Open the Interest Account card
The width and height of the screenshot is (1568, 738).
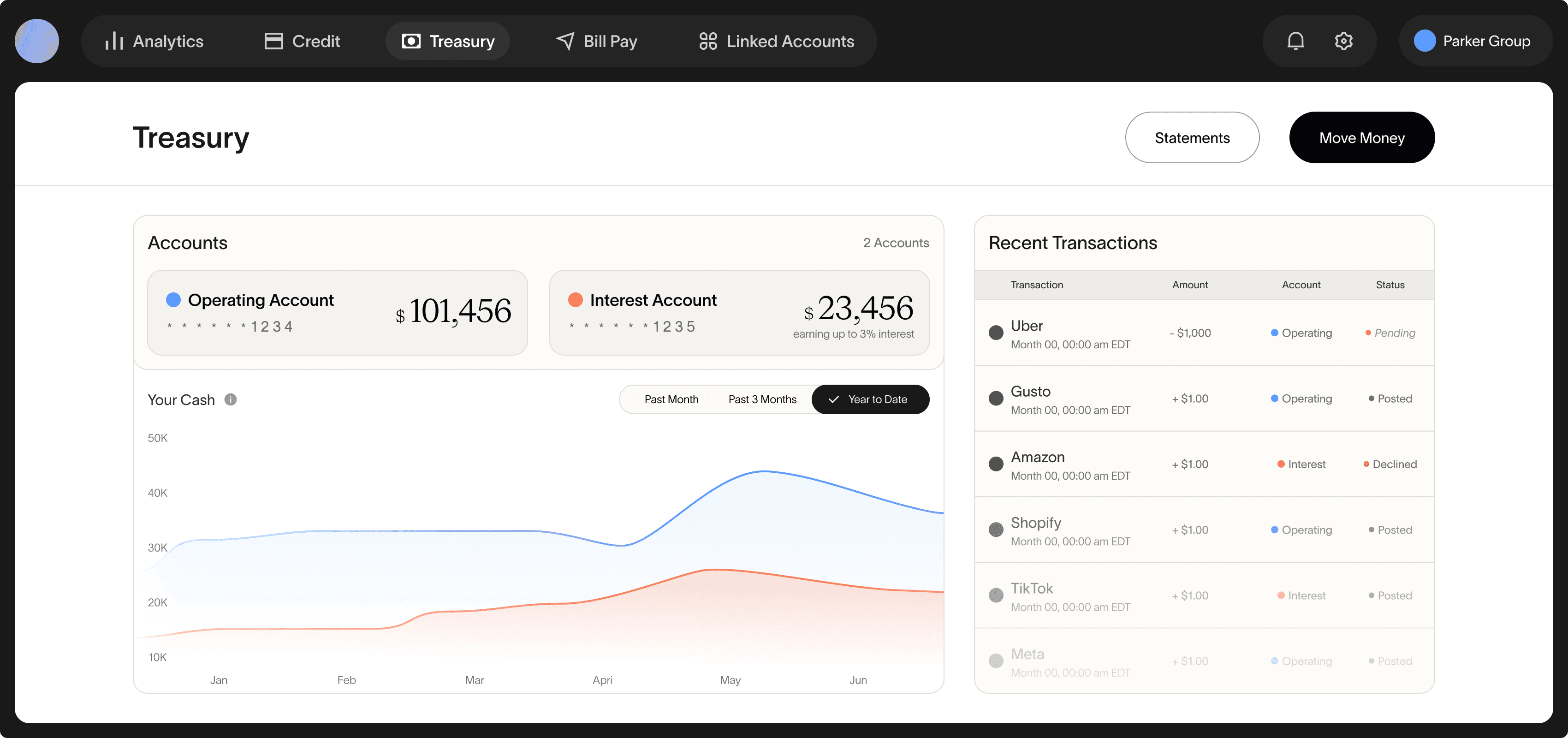coord(738,312)
